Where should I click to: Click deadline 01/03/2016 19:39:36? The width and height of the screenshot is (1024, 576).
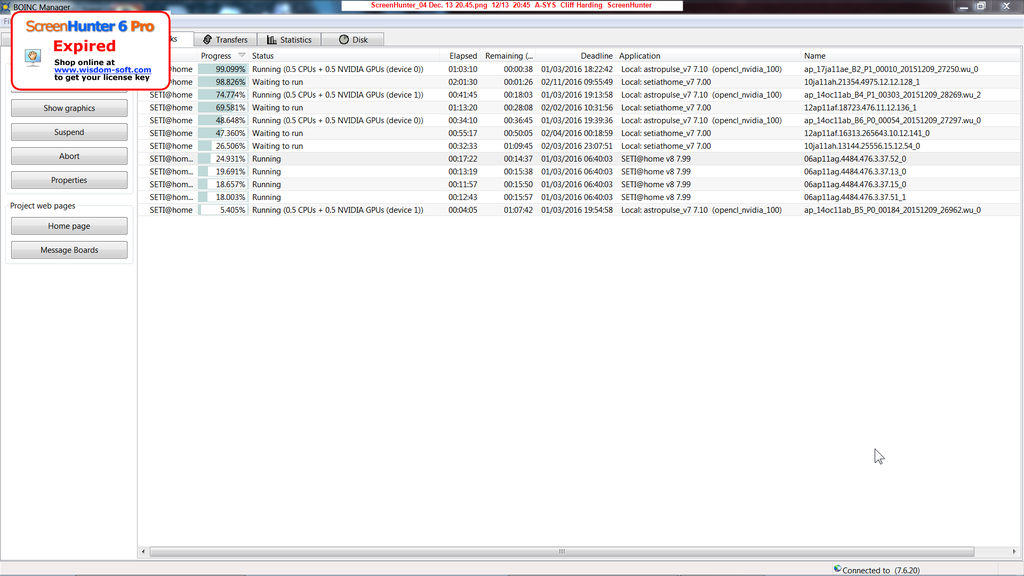[577, 120]
